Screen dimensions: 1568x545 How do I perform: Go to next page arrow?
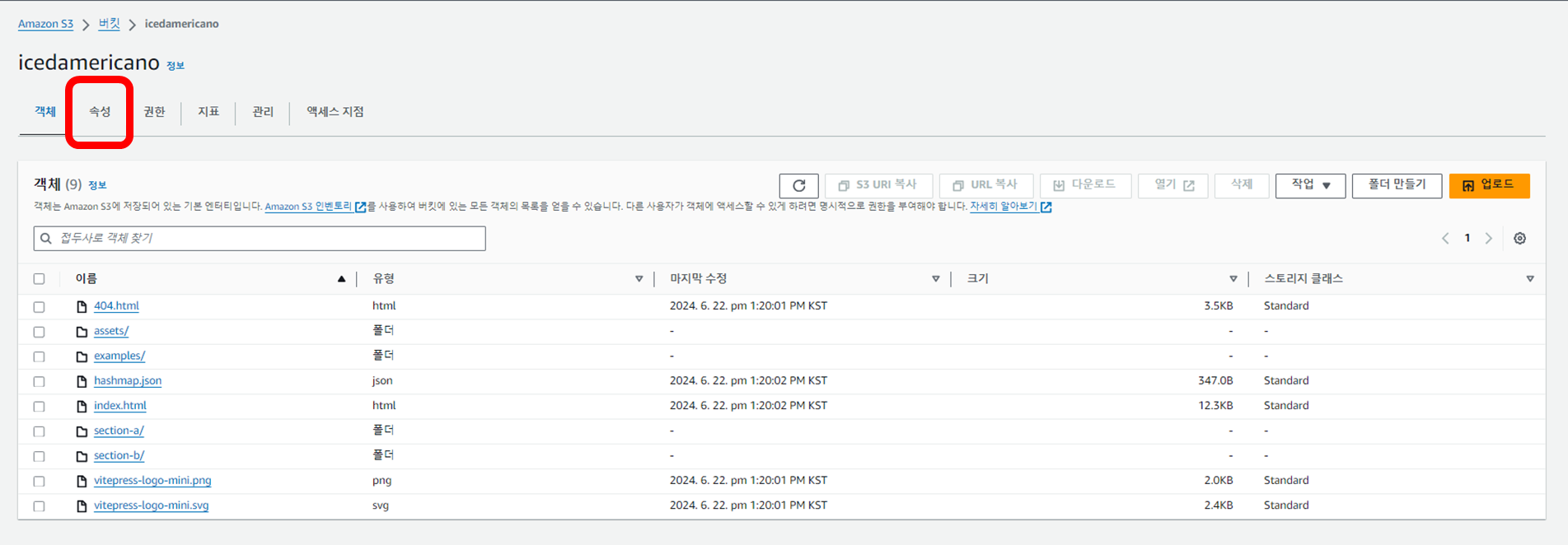pos(1489,239)
